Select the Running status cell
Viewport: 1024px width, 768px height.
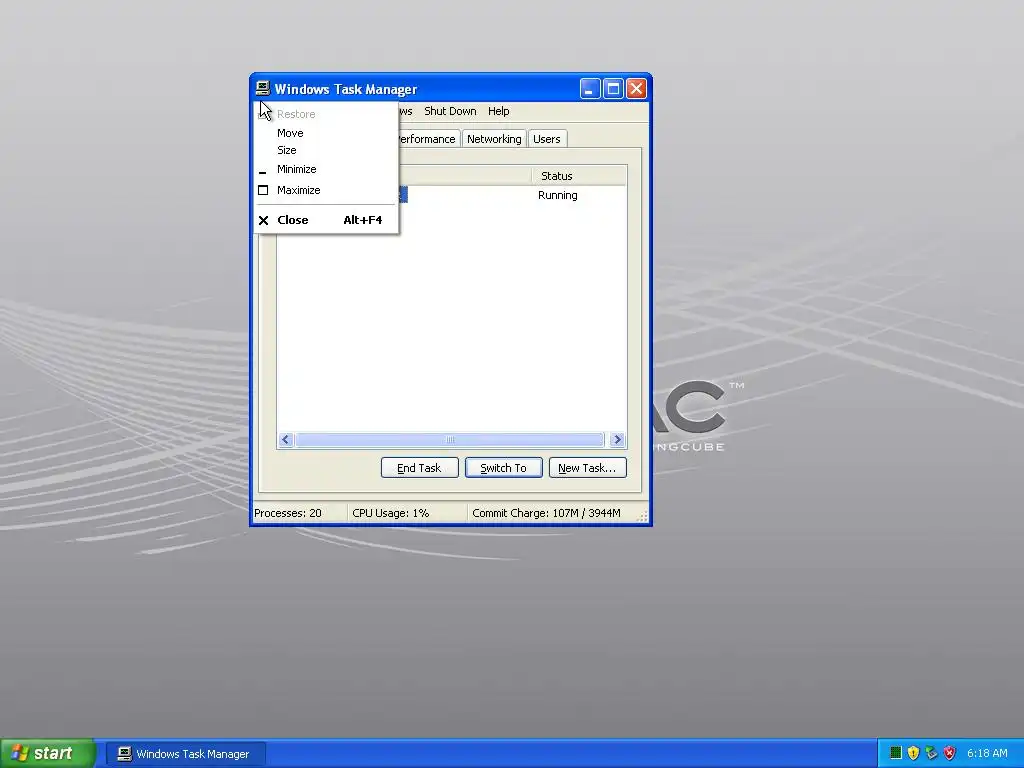pos(558,195)
